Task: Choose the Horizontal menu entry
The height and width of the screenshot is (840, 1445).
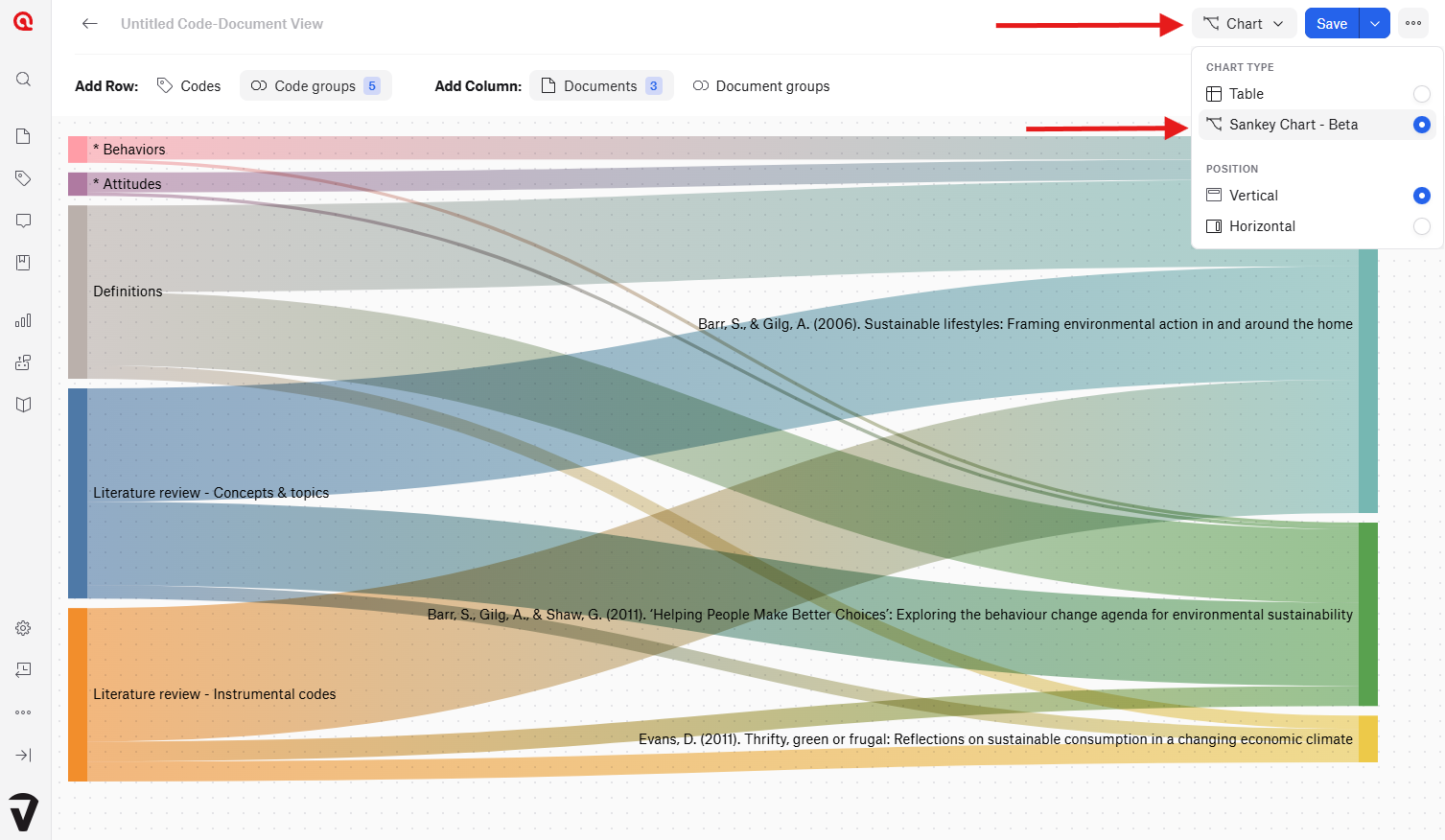Action: point(1317,226)
